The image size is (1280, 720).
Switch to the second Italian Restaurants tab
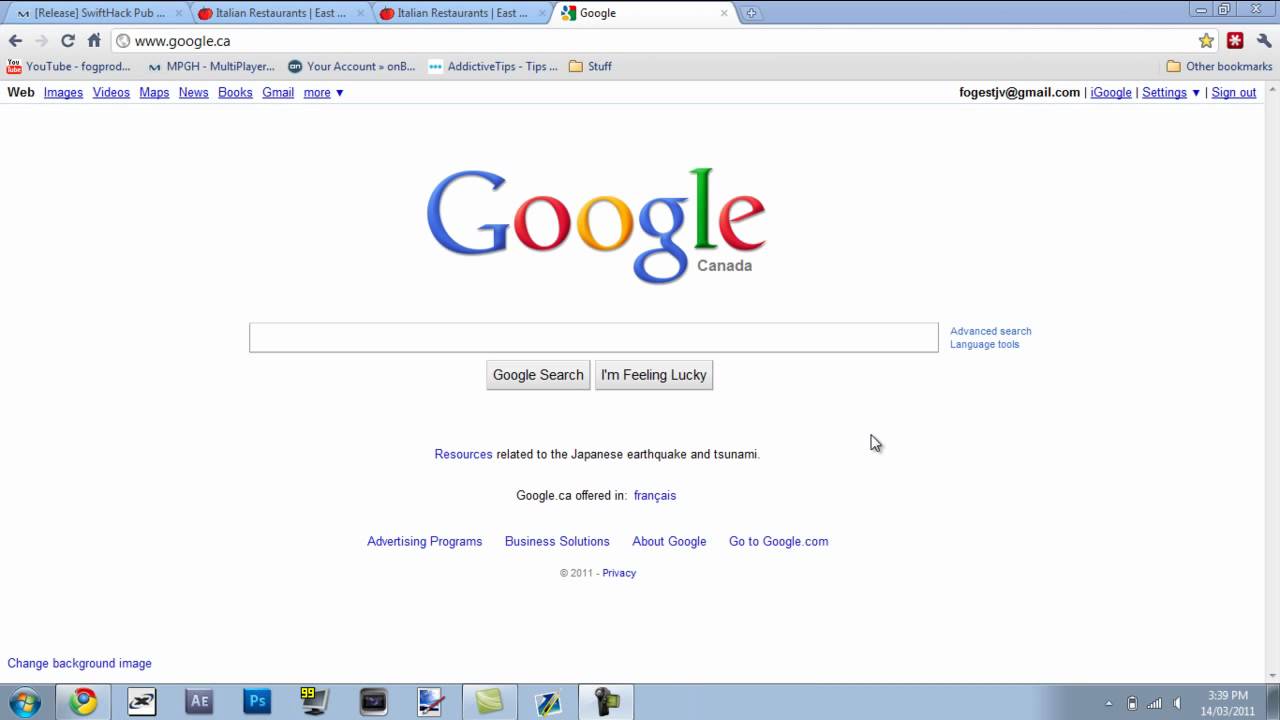point(462,13)
